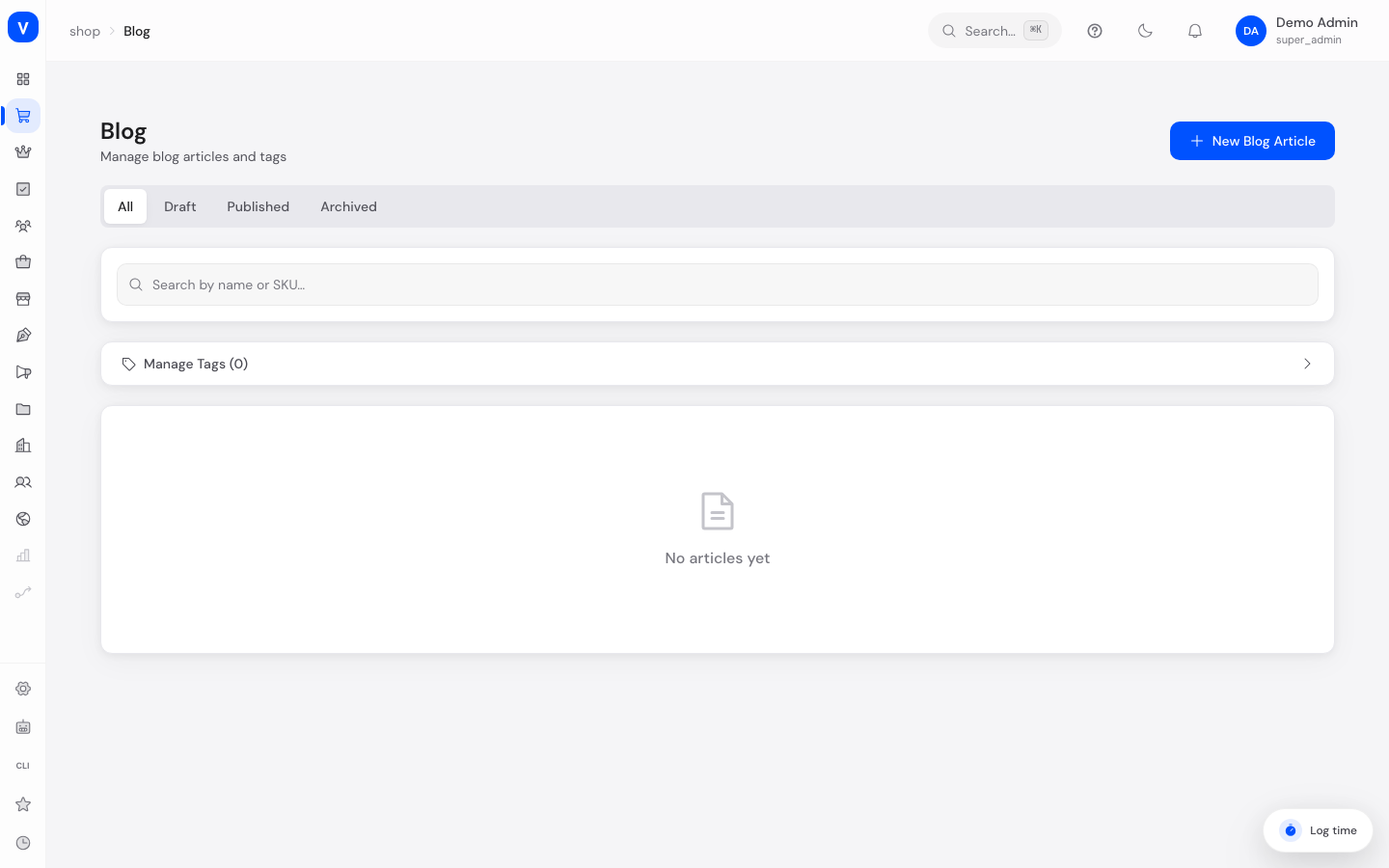Toggle dark mode with the moon icon
Image resolution: width=1389 pixels, height=868 pixels.
pyautogui.click(x=1145, y=31)
